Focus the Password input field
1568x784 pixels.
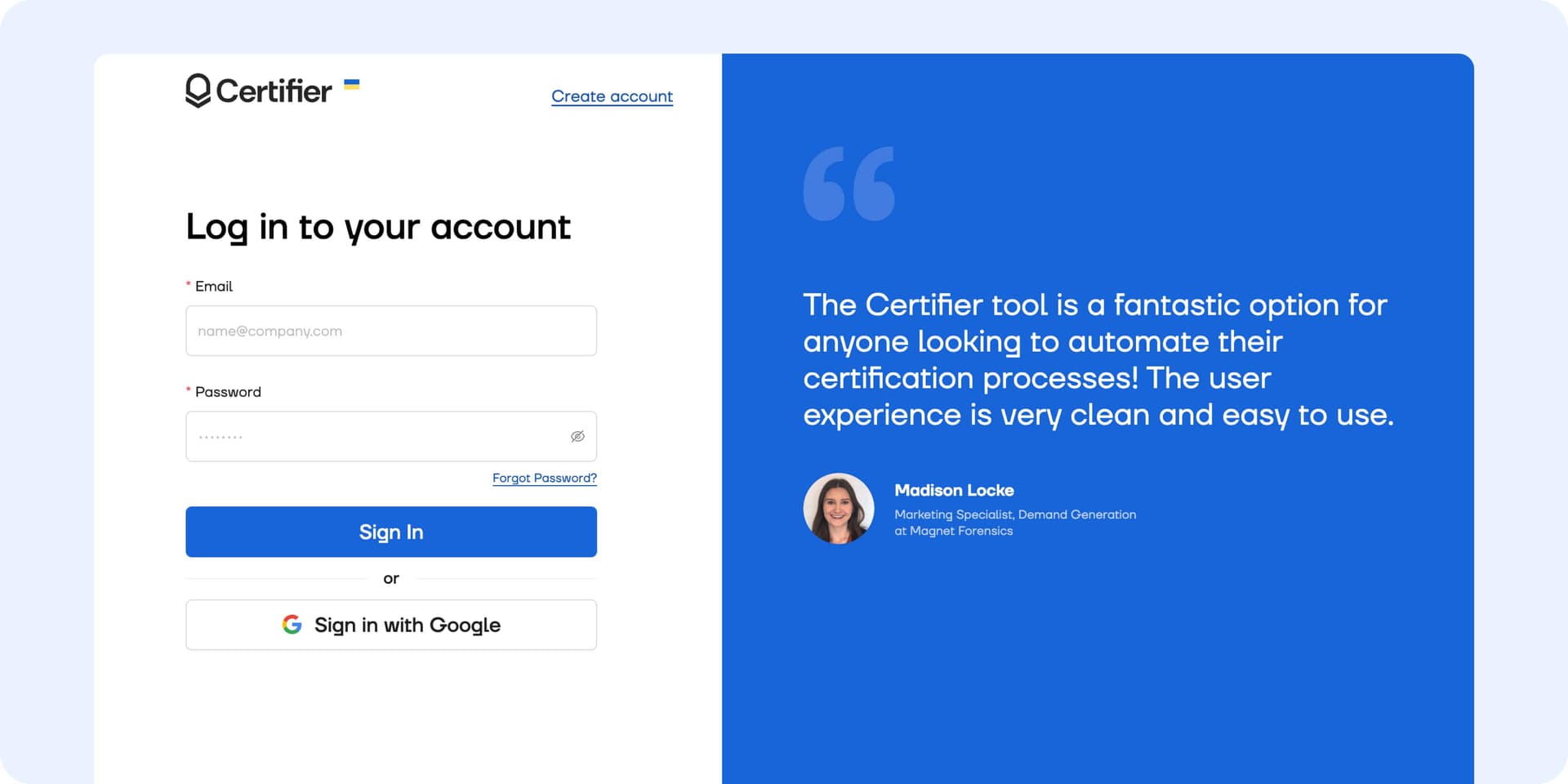click(x=376, y=437)
